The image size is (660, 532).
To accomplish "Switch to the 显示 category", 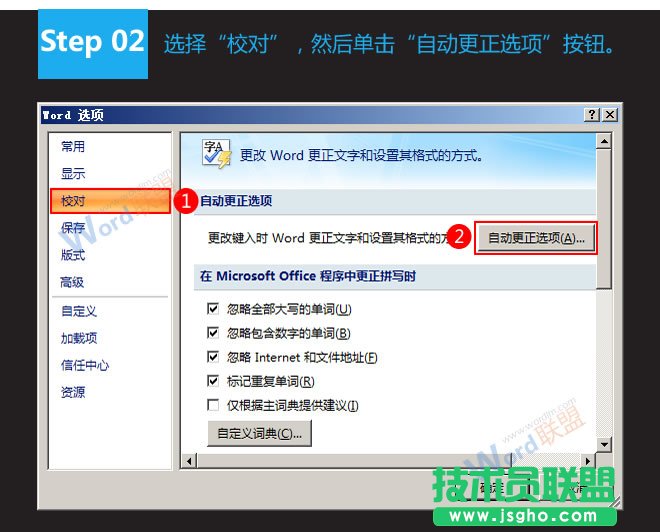I will (x=73, y=173).
